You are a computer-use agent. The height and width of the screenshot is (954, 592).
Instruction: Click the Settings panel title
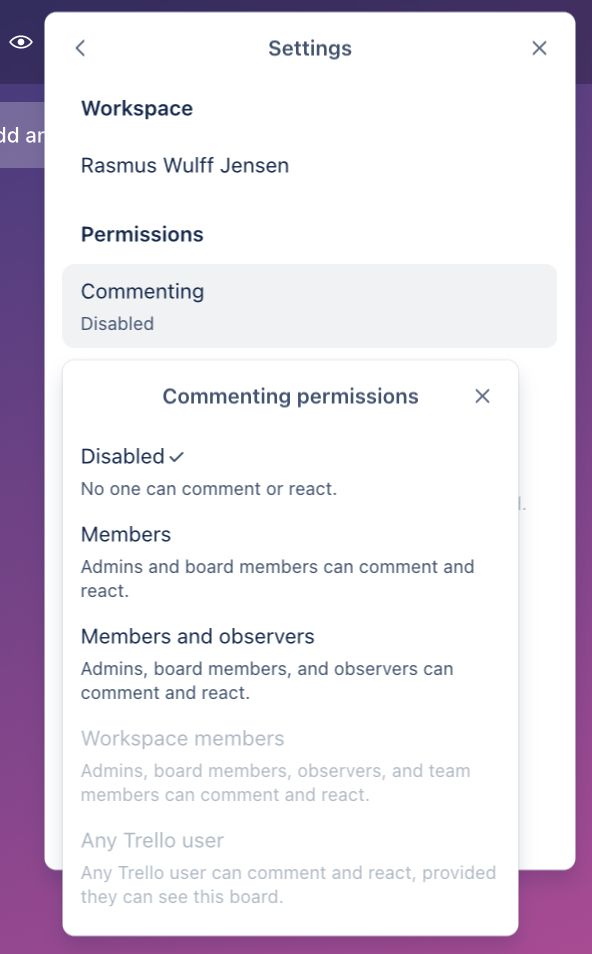[x=310, y=48]
